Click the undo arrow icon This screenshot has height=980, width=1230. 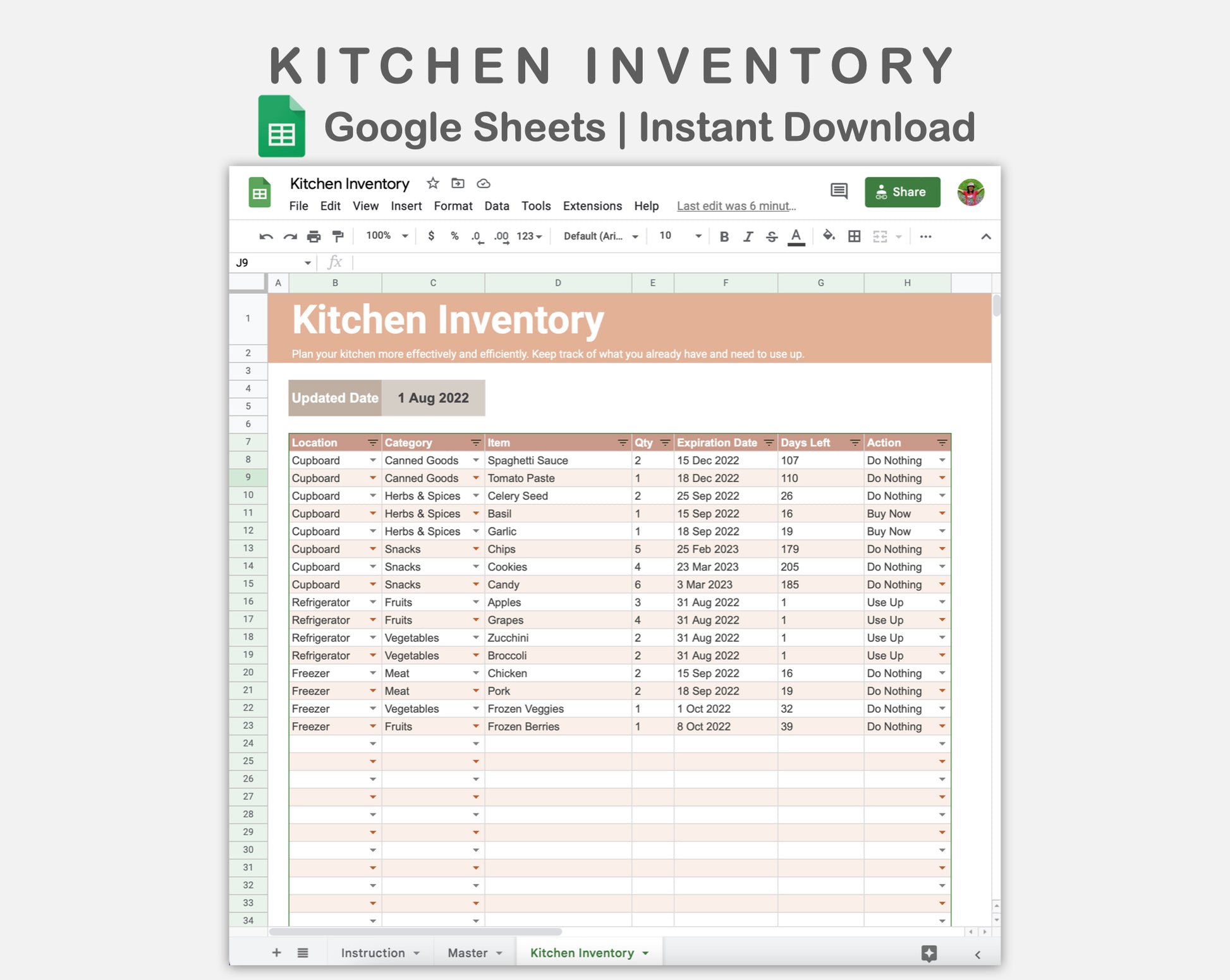pos(265,237)
